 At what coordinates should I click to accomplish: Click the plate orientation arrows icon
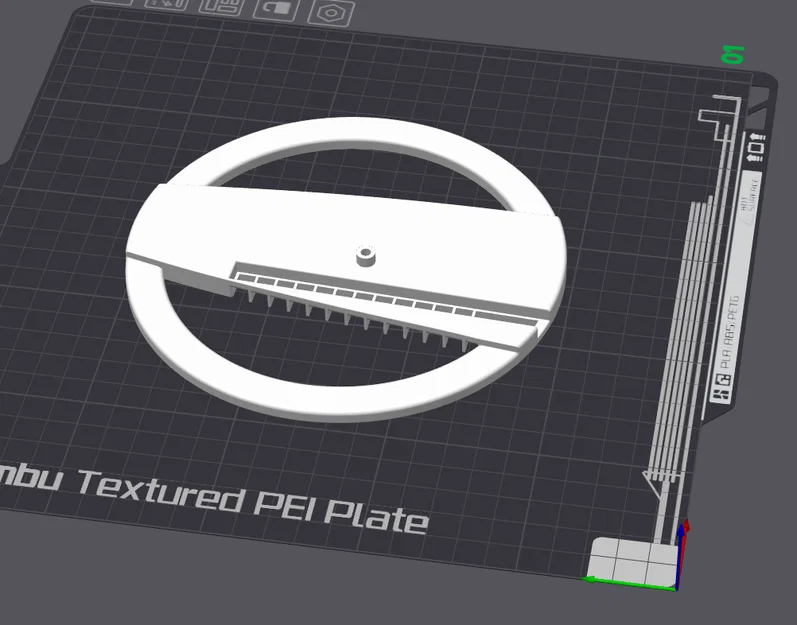pyautogui.click(x=757, y=148)
